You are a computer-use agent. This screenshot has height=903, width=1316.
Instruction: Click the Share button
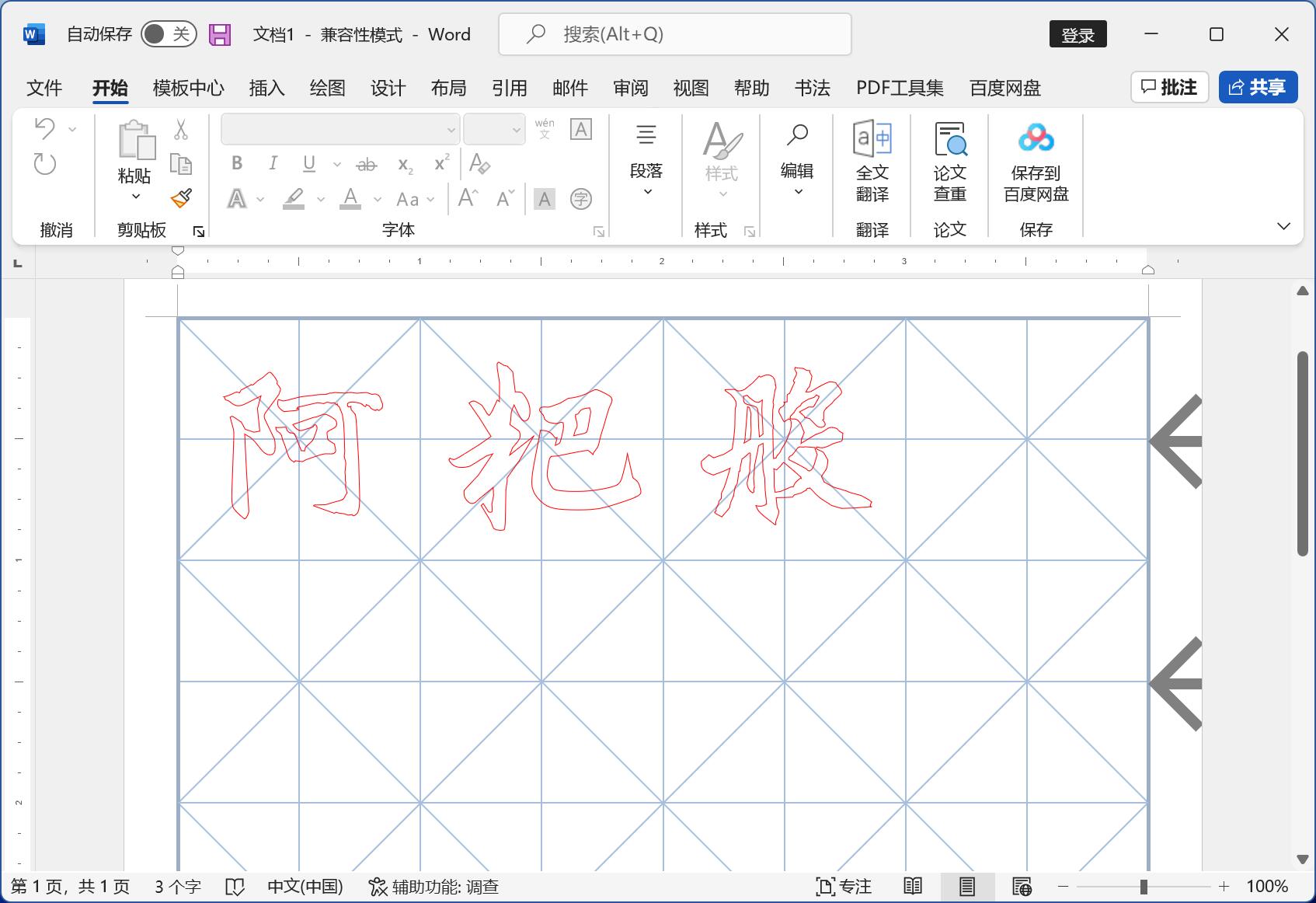[x=1259, y=87]
